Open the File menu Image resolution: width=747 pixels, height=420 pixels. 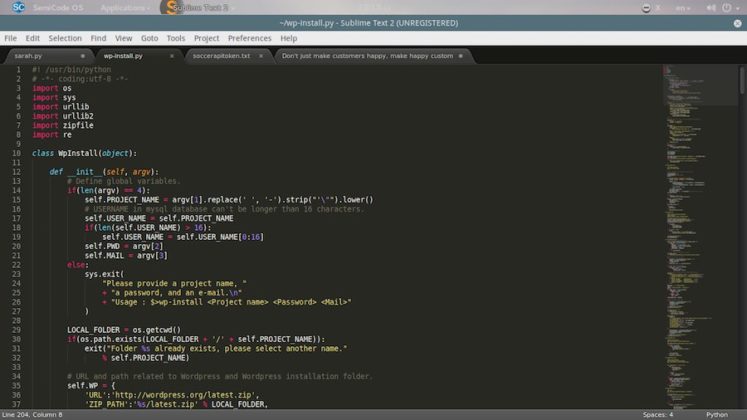point(10,38)
